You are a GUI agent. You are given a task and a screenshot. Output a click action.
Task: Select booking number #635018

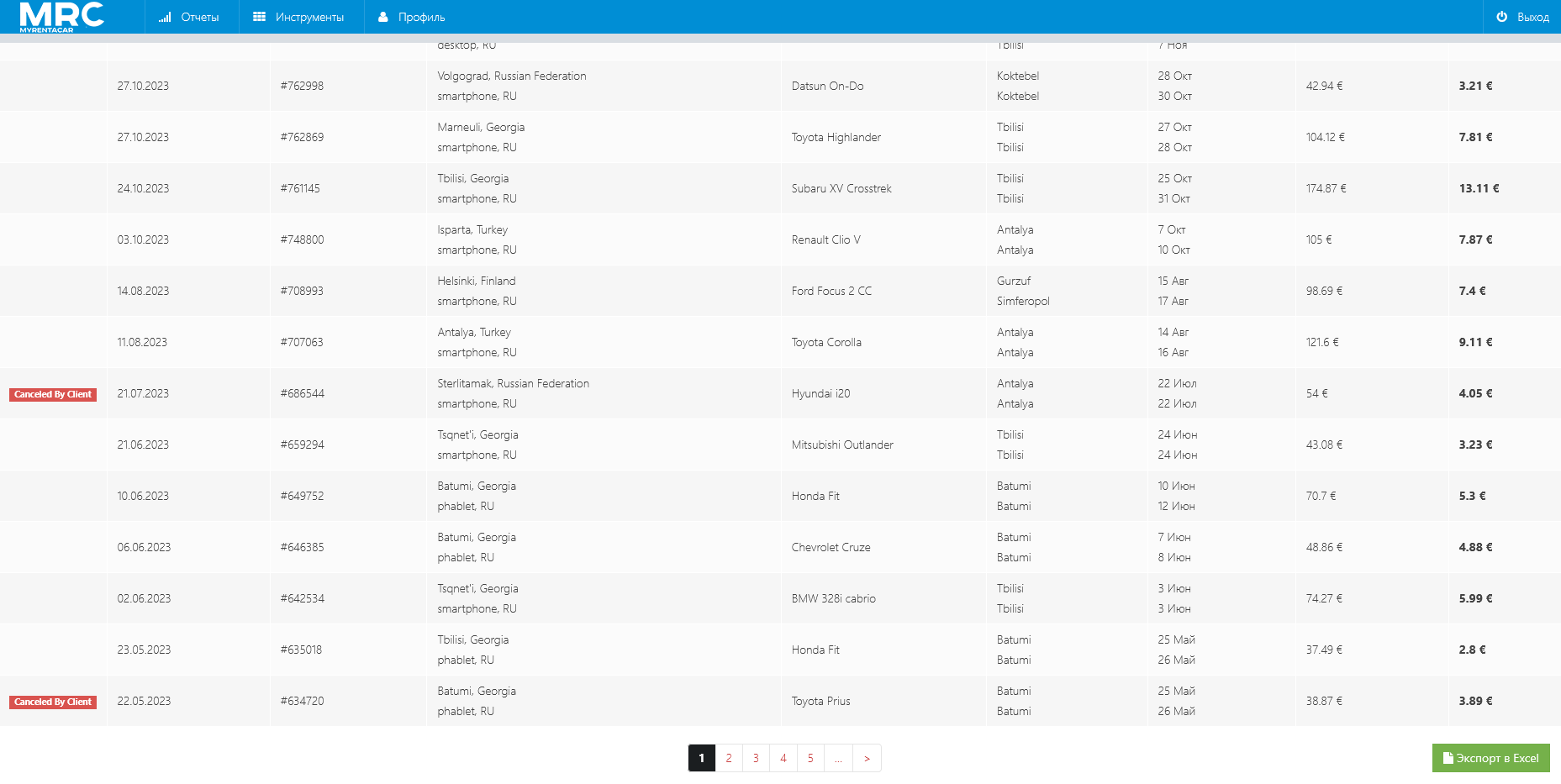[301, 650]
